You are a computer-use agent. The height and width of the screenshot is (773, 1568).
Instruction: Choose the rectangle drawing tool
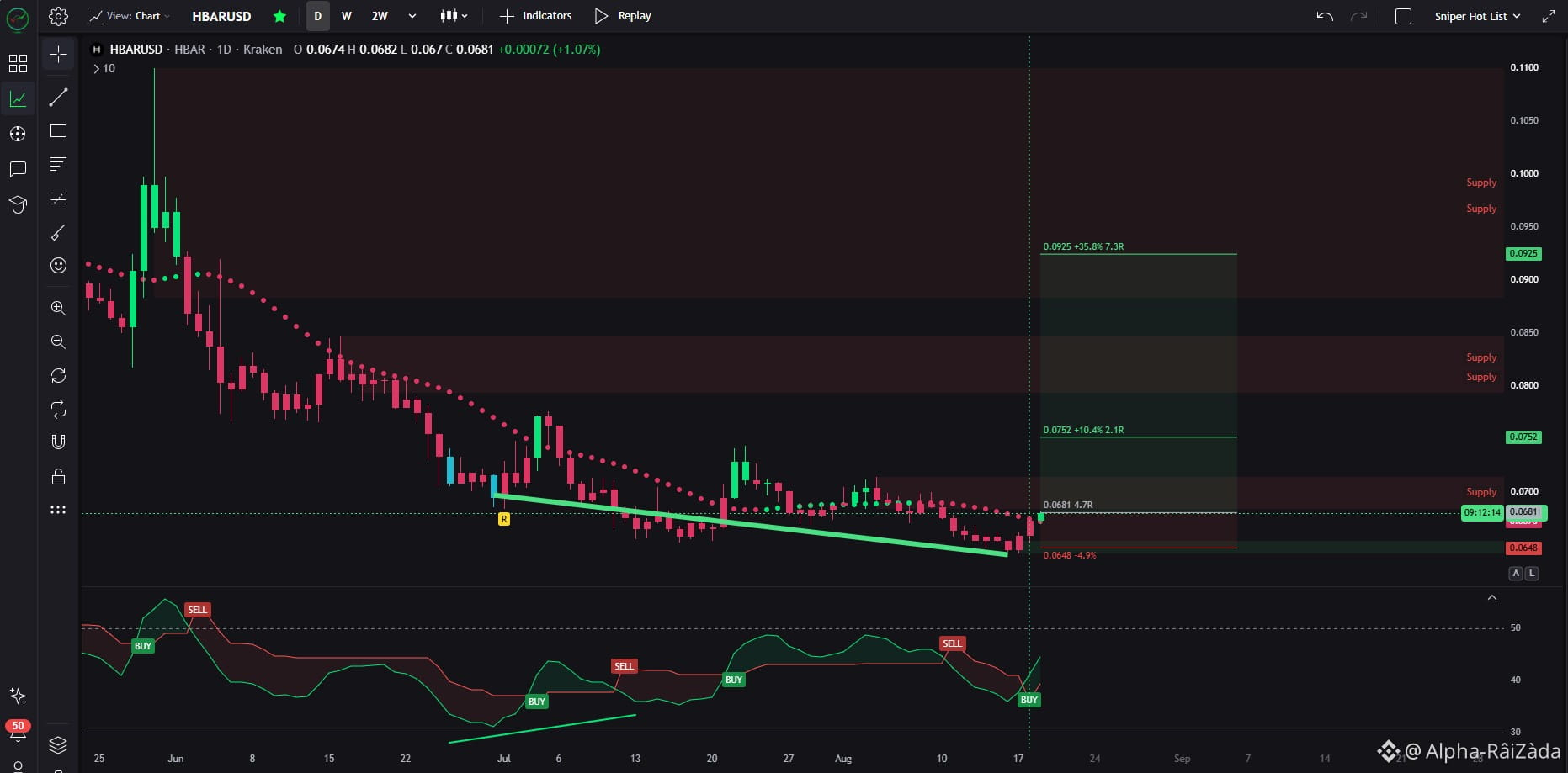[x=58, y=131]
